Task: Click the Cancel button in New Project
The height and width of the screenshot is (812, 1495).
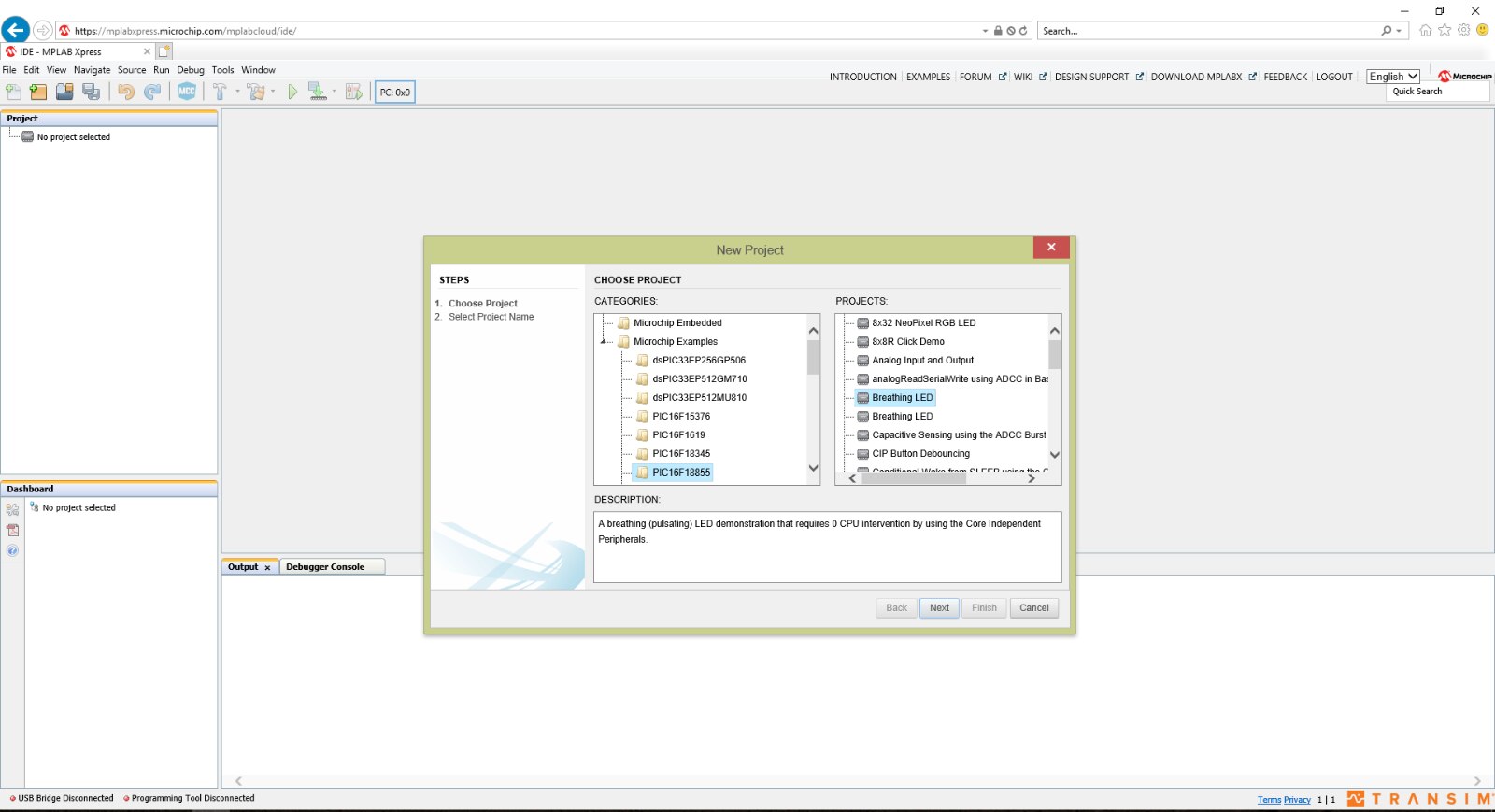Action: (x=1033, y=608)
